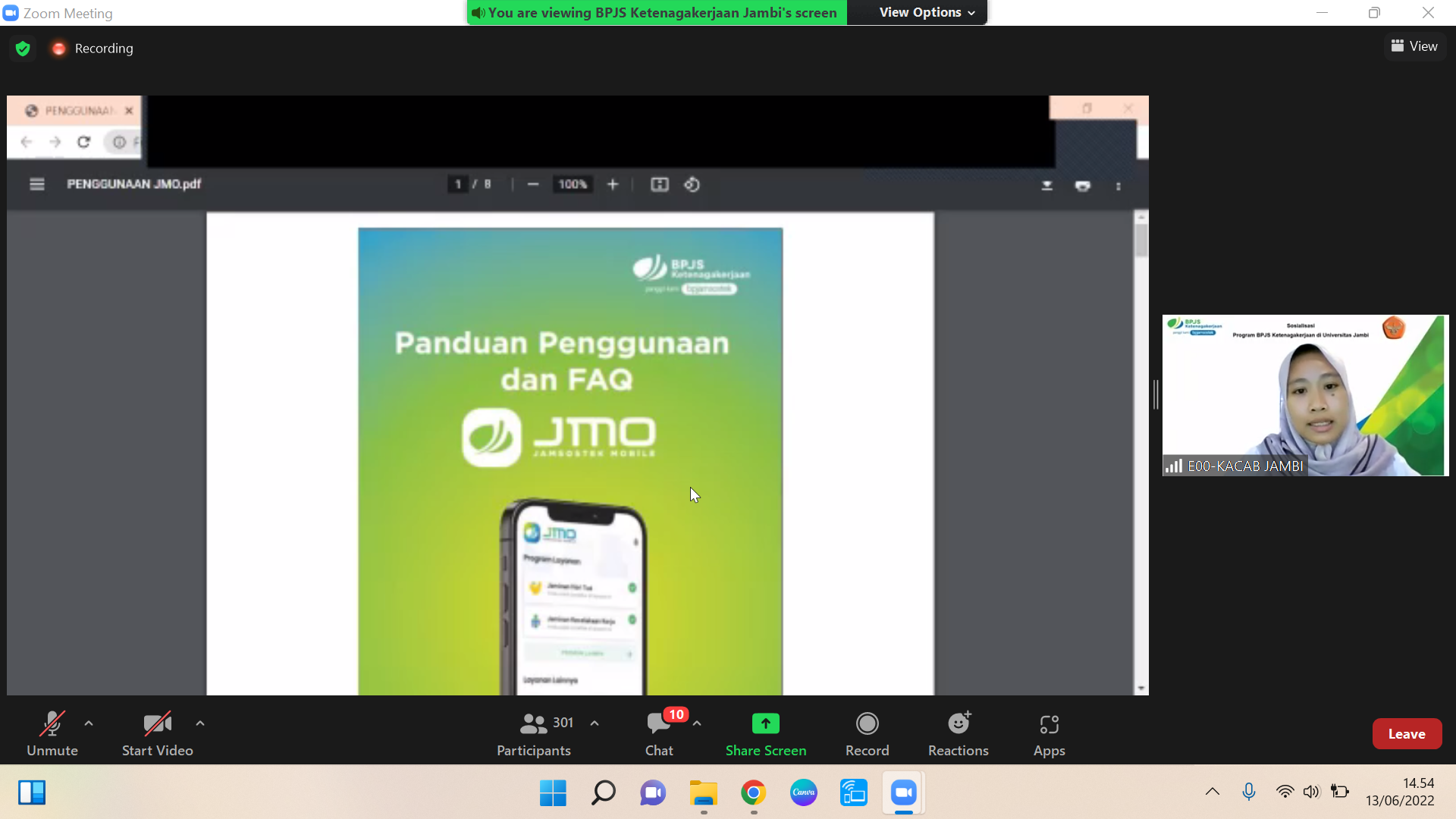The height and width of the screenshot is (819, 1456).
Task: Open the View Options dropdown
Action: [x=926, y=13]
